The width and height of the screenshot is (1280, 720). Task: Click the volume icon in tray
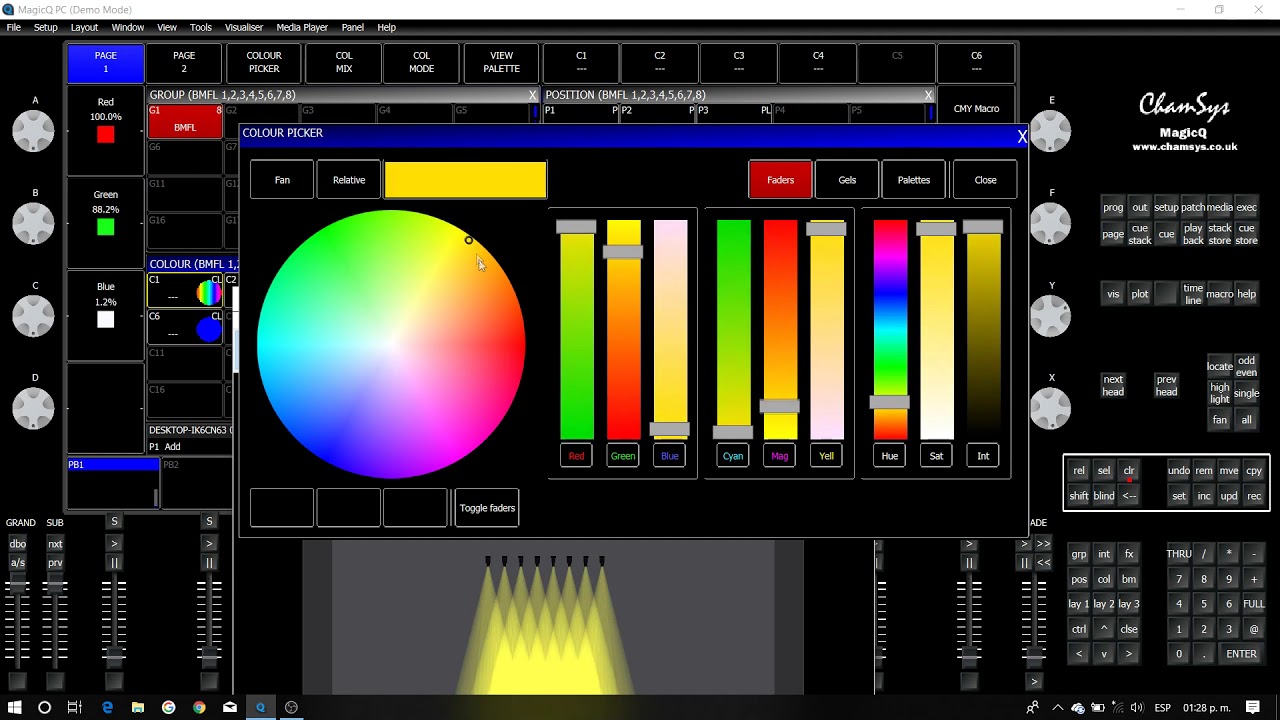[1137, 707]
